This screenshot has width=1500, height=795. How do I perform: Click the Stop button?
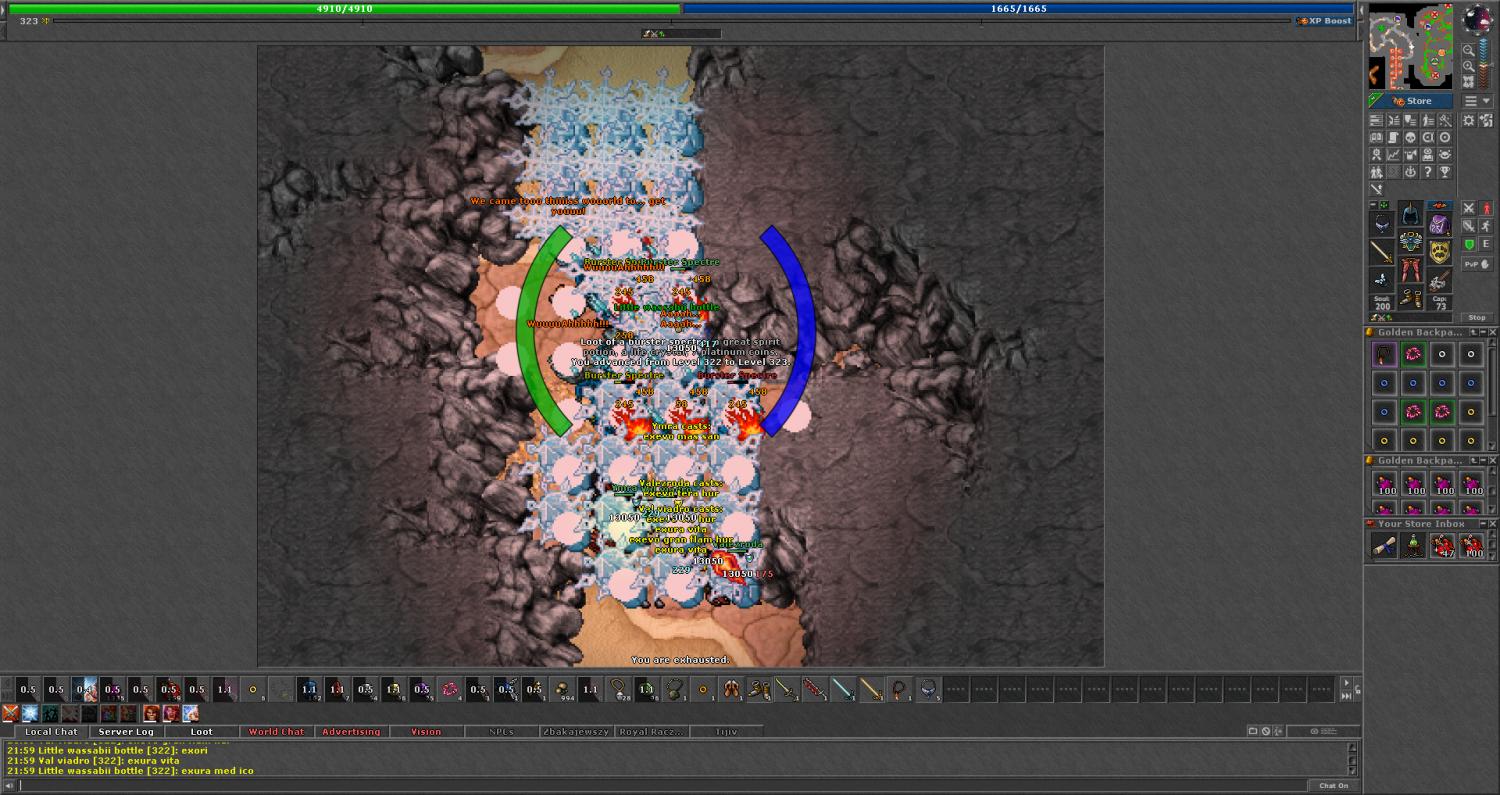point(1477,317)
